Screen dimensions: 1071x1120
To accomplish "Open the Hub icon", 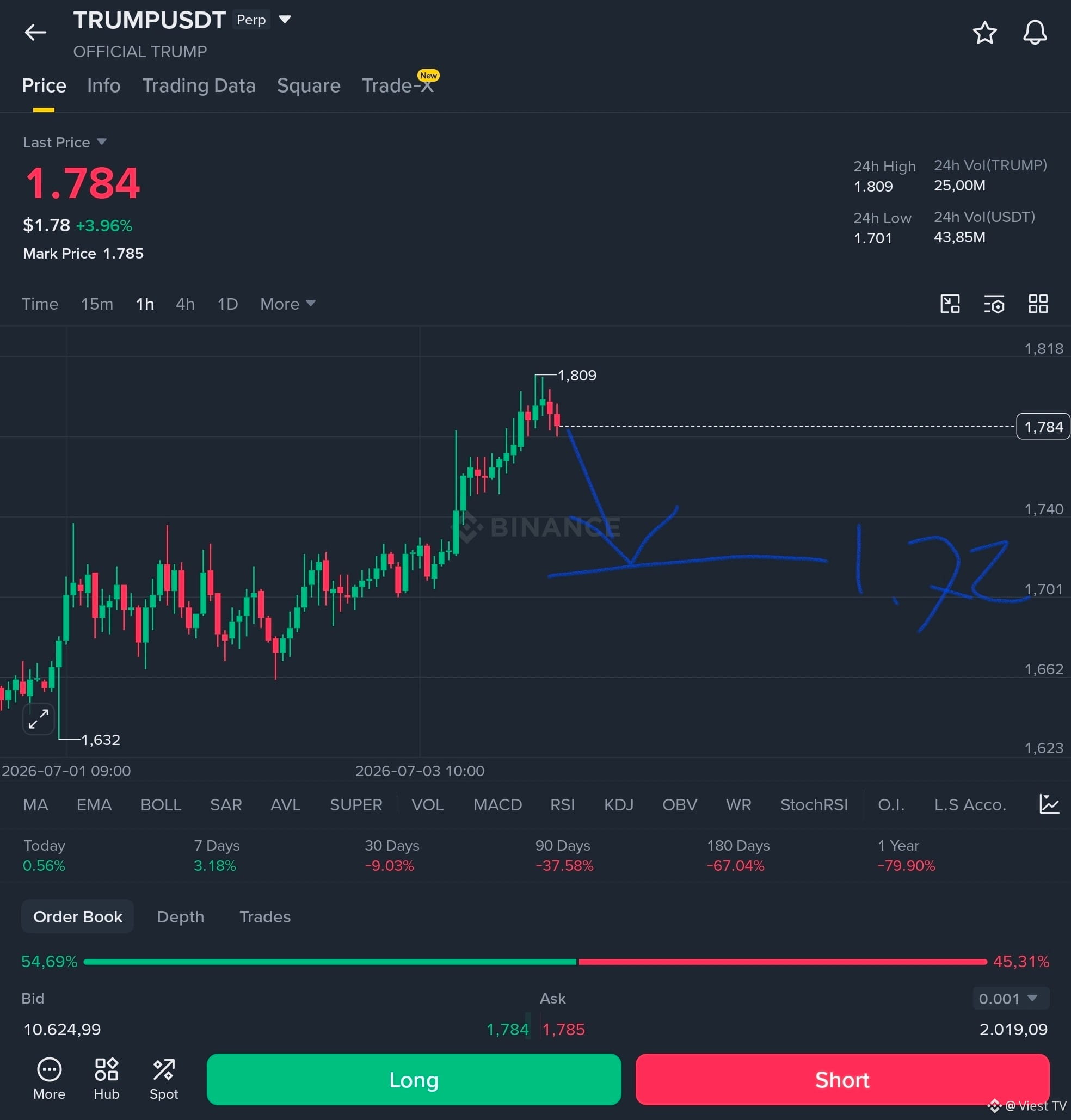I will [106, 1078].
